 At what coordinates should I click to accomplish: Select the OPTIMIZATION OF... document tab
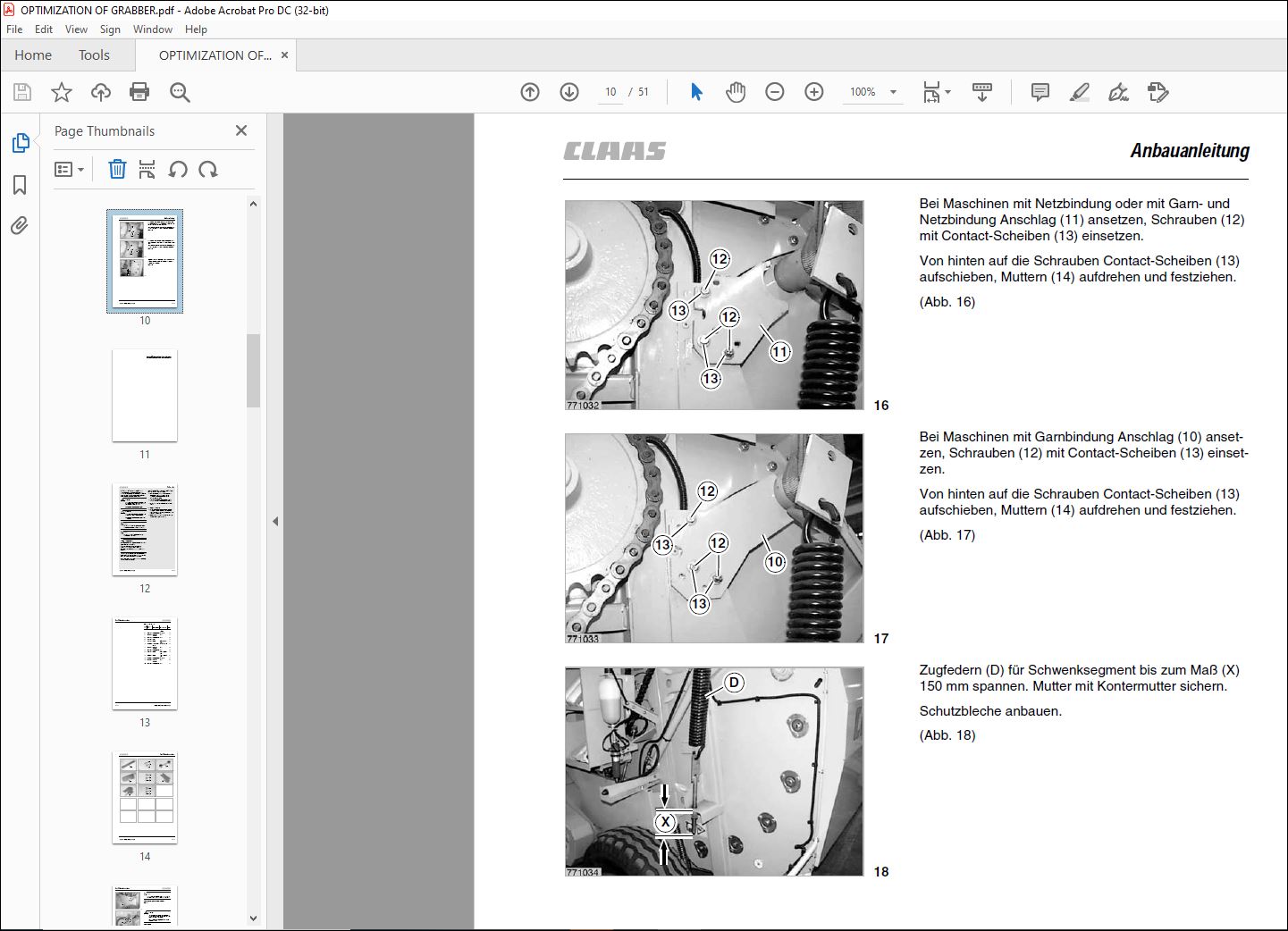point(215,55)
